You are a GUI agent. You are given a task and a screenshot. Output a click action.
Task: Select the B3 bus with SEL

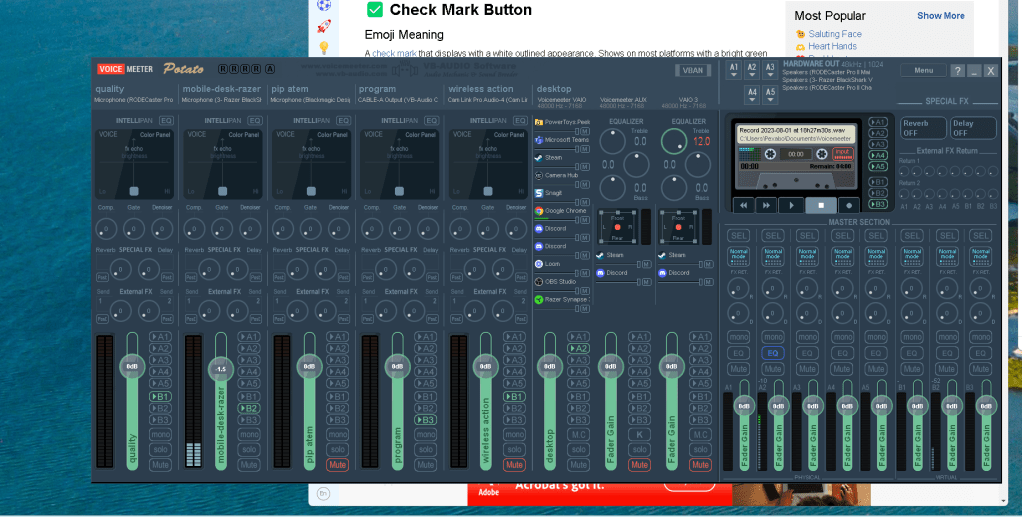(980, 235)
